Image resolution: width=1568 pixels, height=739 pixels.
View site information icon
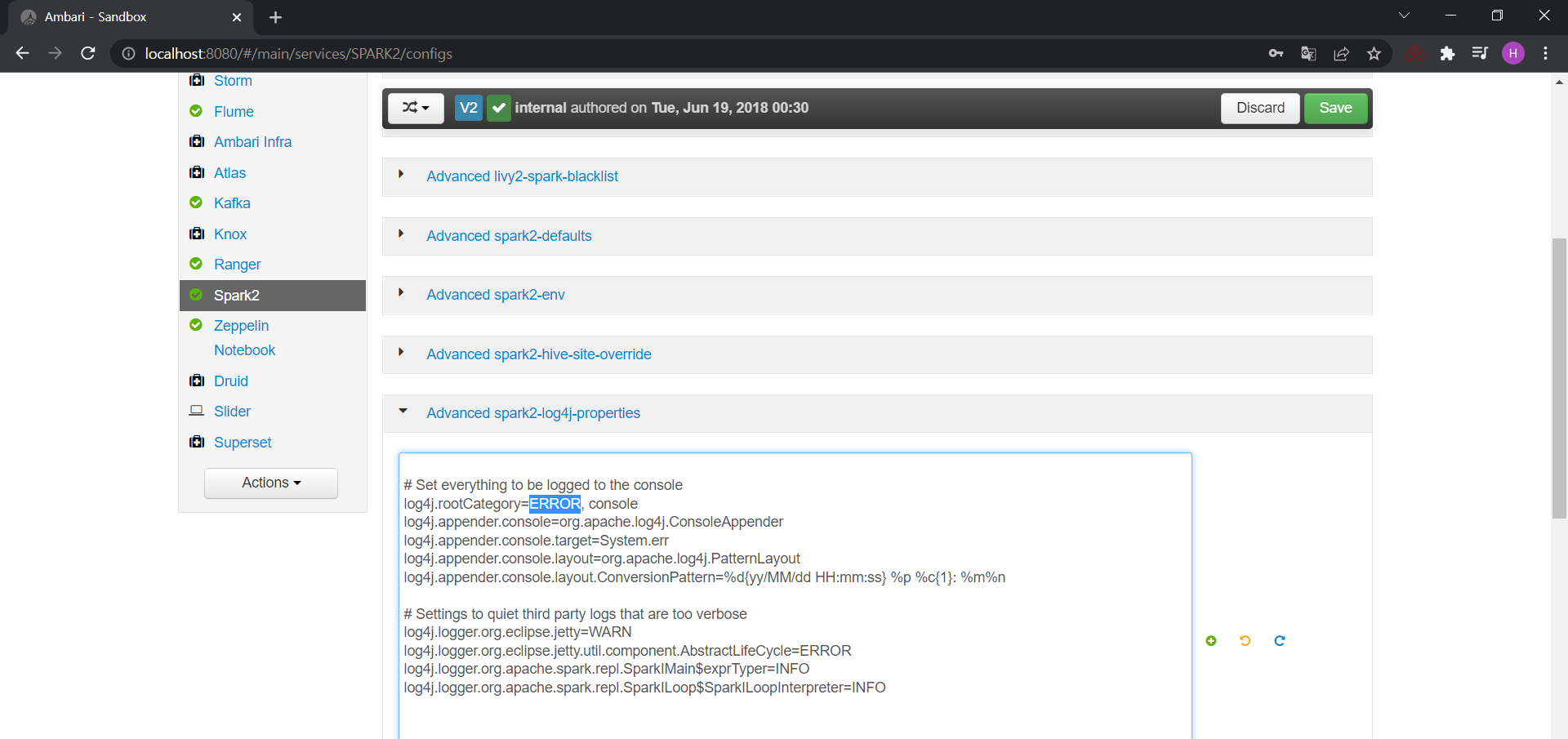[128, 54]
